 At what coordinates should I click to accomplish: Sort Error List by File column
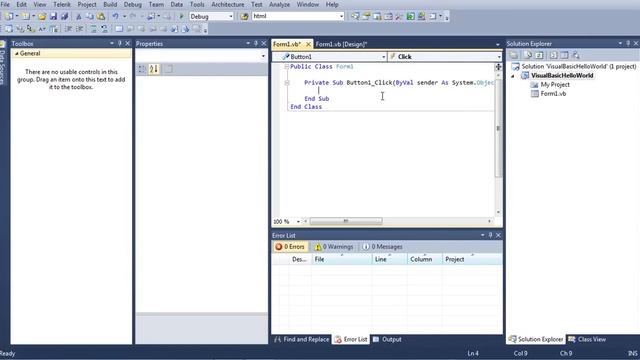[342, 259]
